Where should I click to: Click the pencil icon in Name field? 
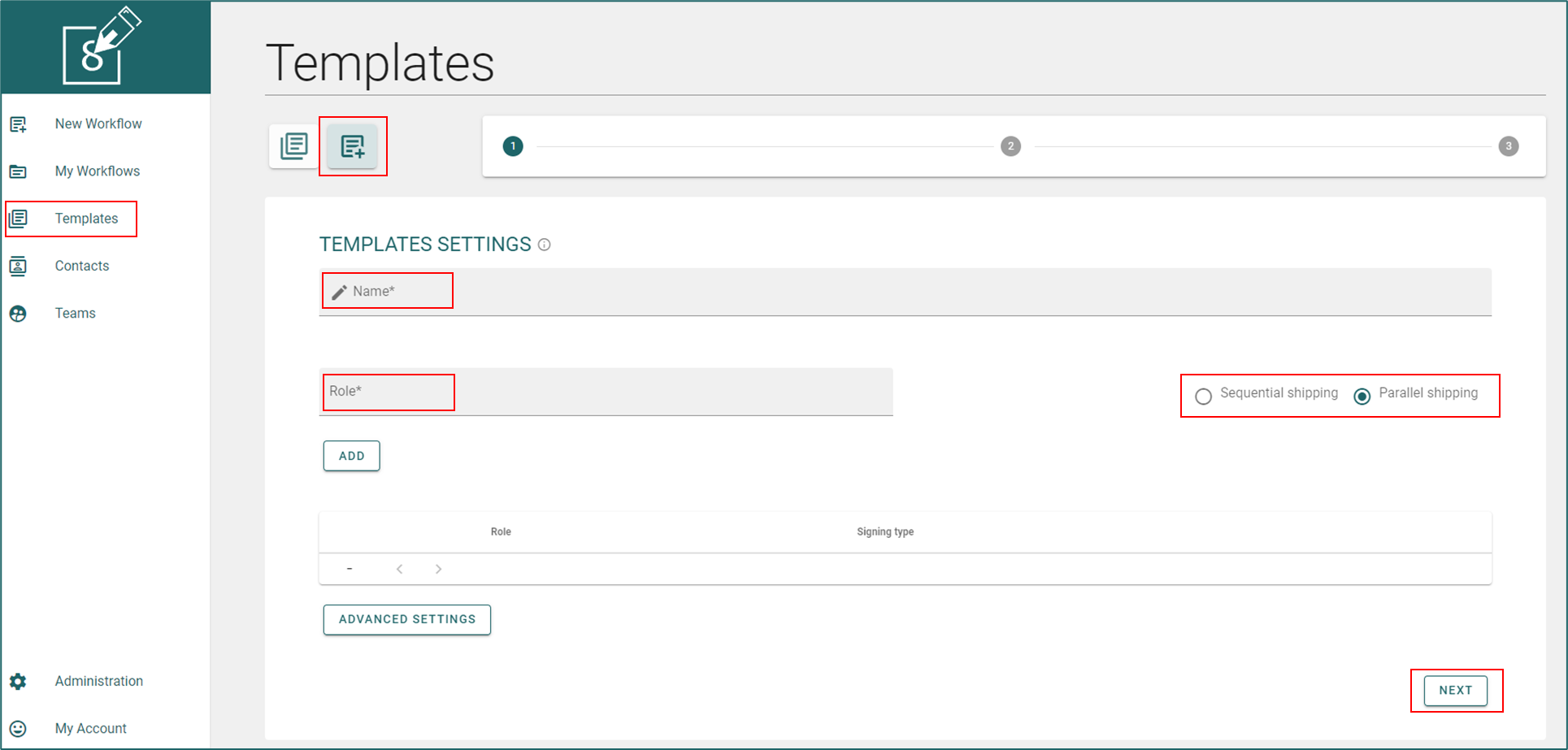tap(339, 292)
